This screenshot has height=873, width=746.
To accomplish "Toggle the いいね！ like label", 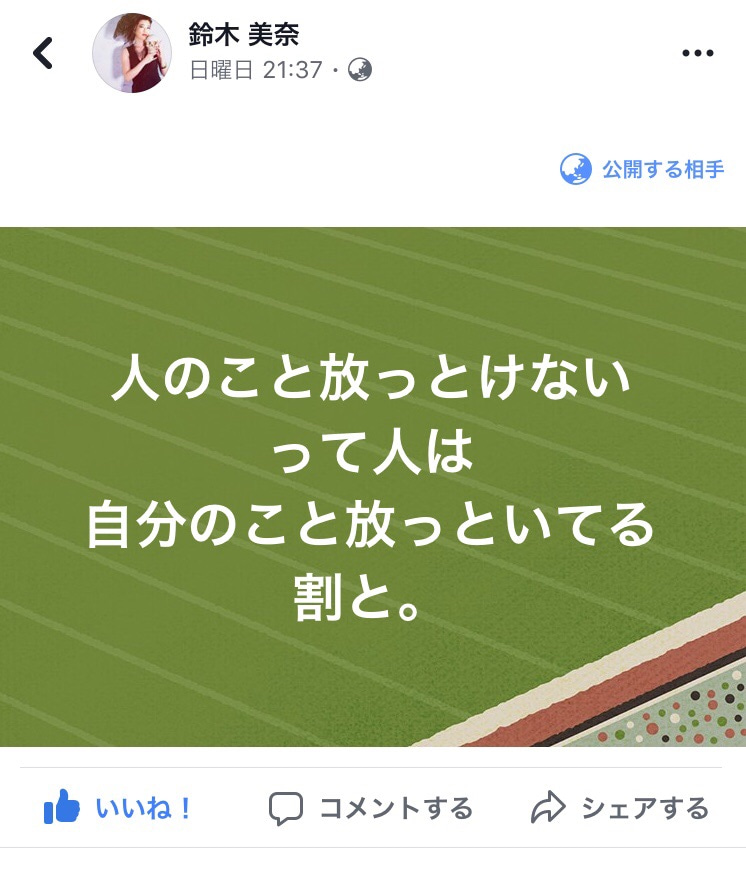I will pyautogui.click(x=144, y=808).
